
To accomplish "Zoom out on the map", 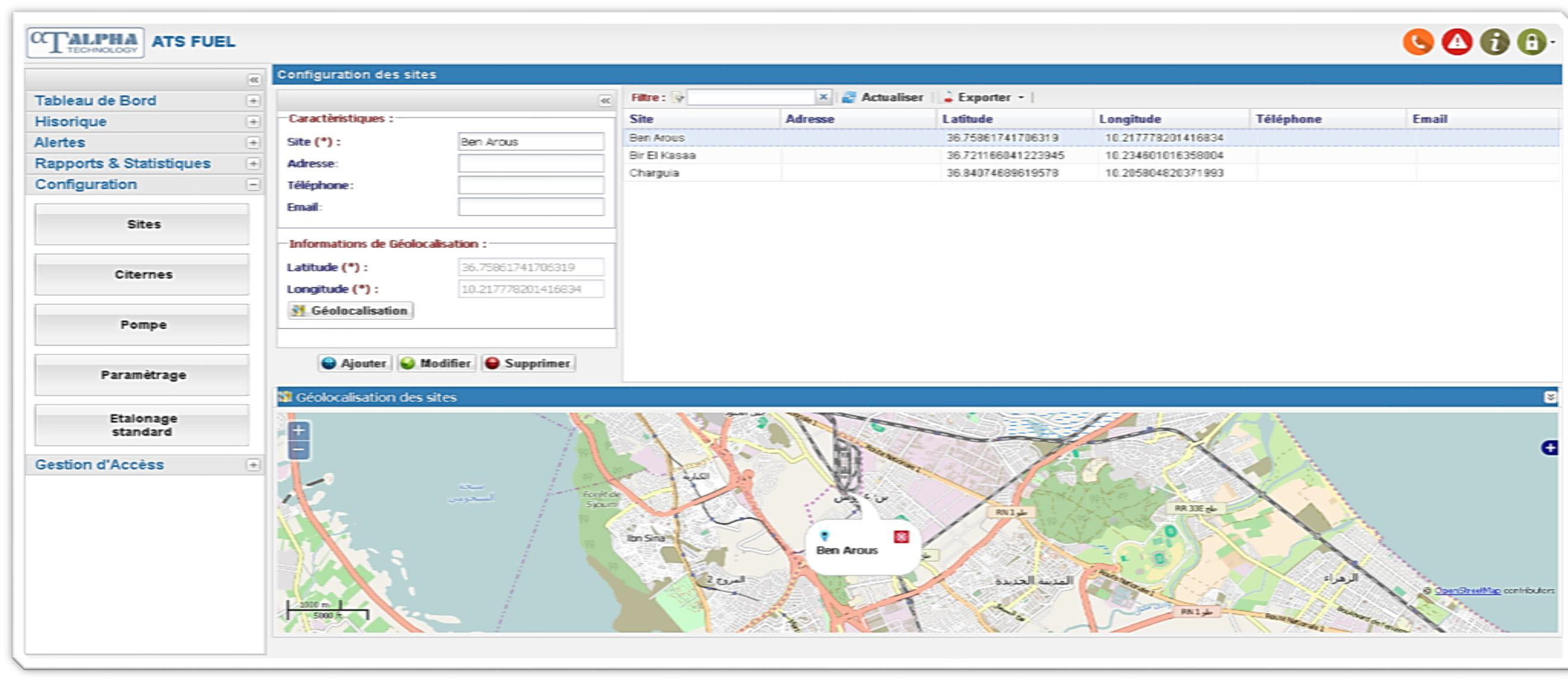I will coord(298,450).
